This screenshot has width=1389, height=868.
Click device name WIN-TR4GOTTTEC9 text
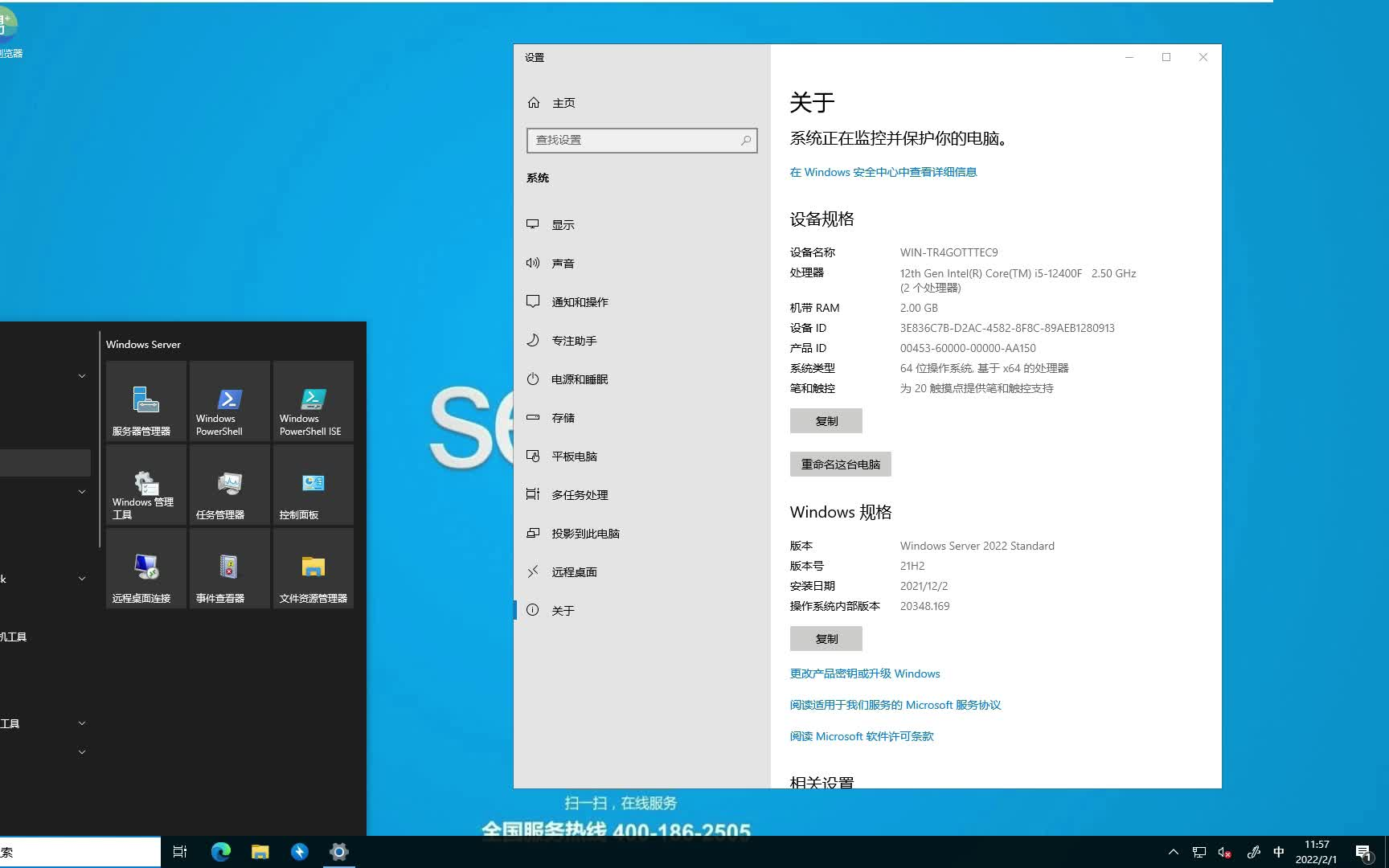coord(949,252)
